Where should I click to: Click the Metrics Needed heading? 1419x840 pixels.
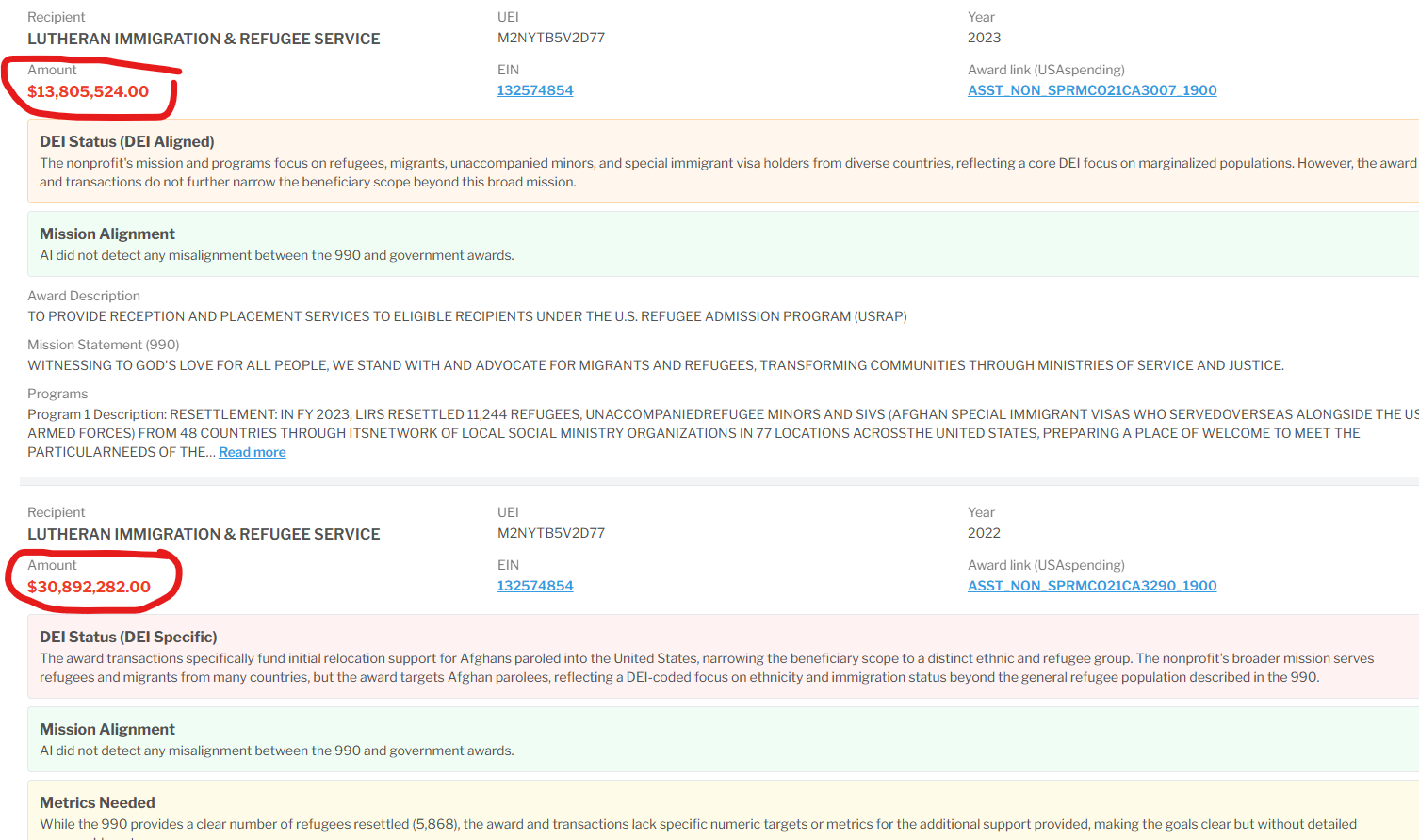click(97, 802)
